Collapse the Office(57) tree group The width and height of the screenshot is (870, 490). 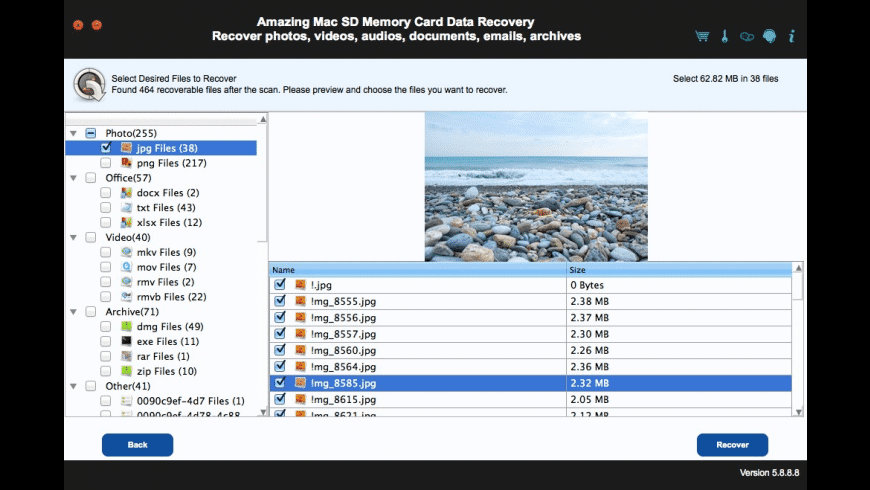click(73, 178)
